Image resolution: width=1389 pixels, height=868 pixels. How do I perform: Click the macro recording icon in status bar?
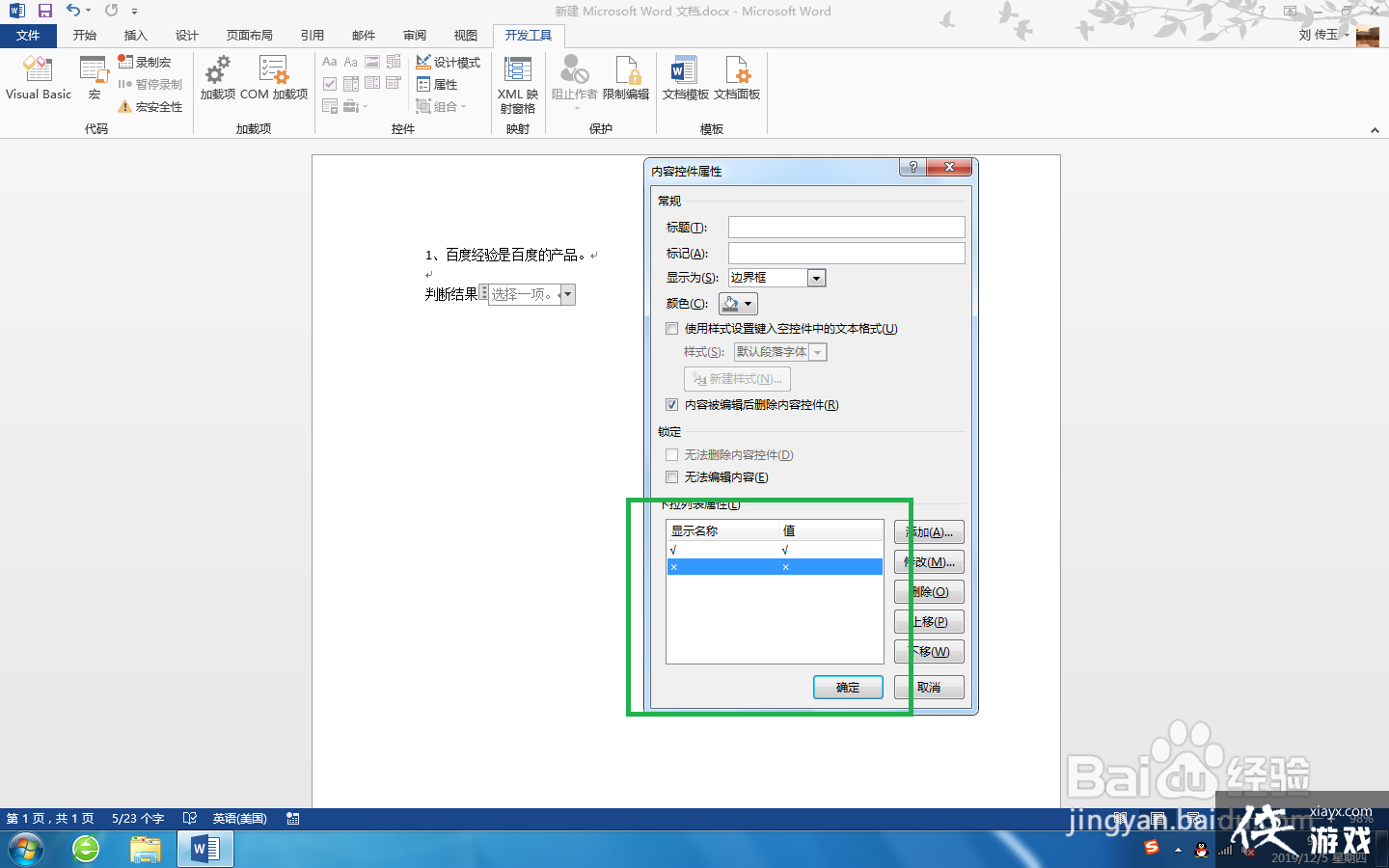point(293,819)
